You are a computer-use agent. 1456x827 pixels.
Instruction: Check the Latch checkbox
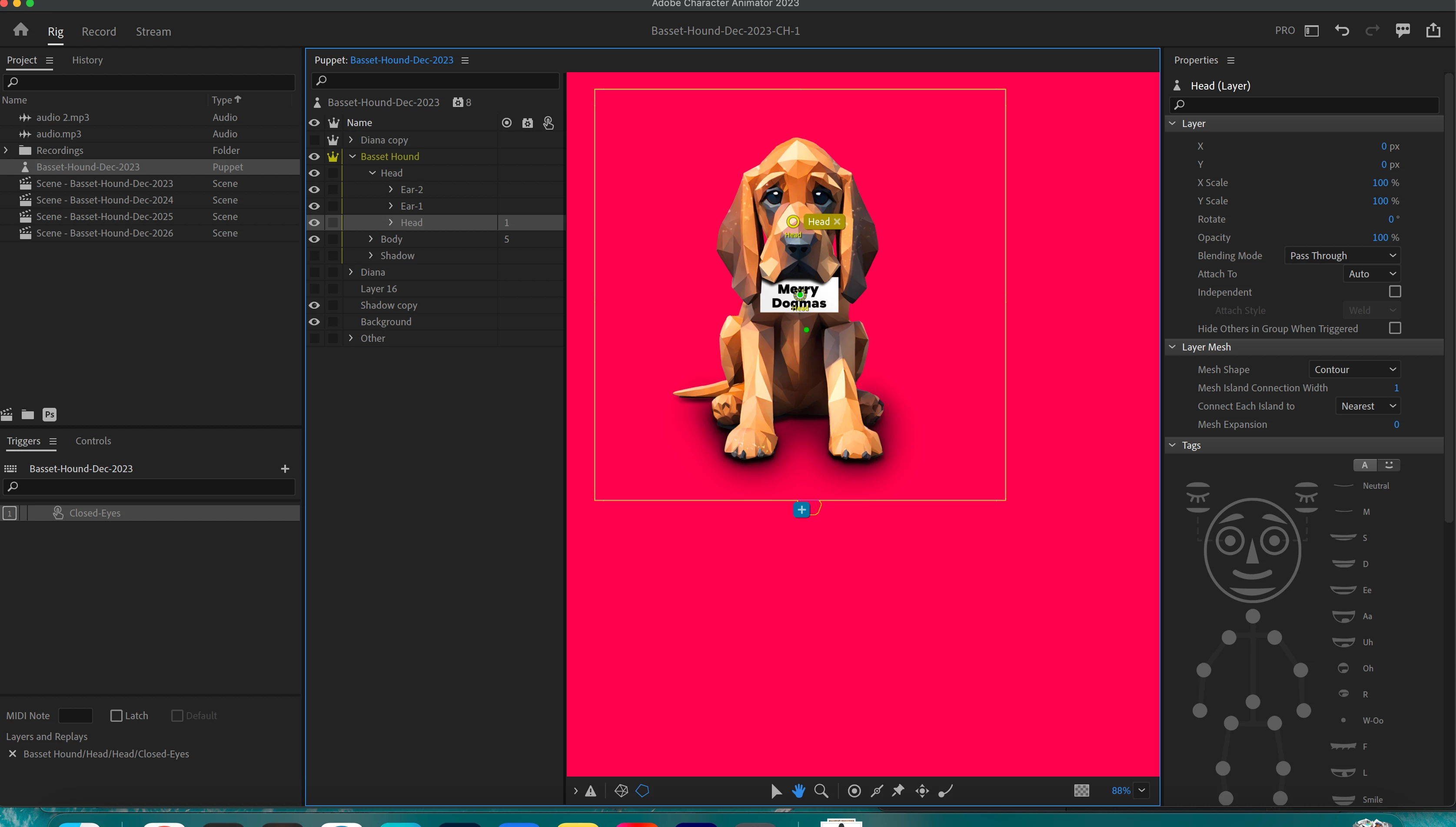point(116,716)
